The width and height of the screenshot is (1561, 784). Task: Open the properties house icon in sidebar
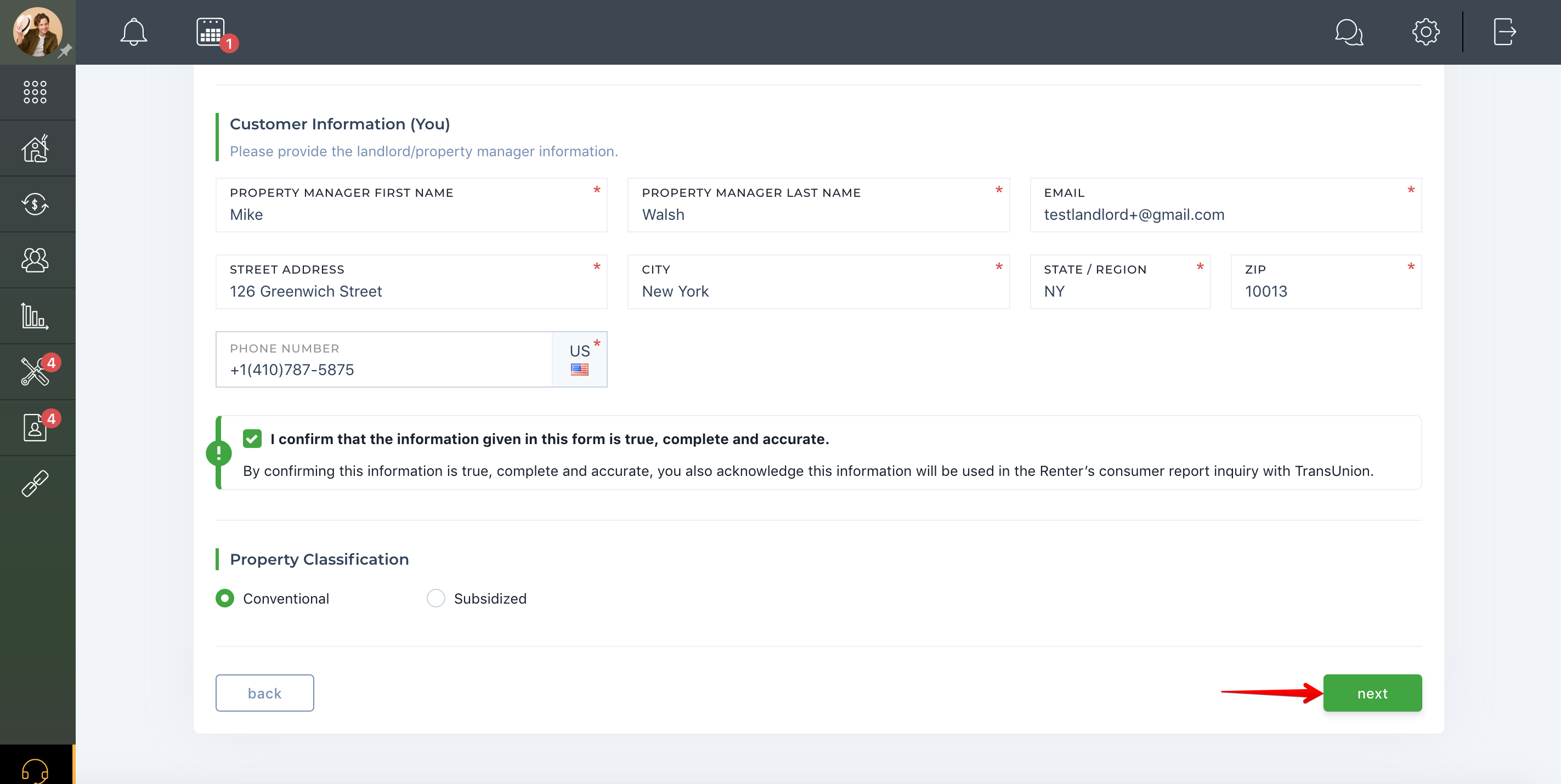pyautogui.click(x=35, y=149)
